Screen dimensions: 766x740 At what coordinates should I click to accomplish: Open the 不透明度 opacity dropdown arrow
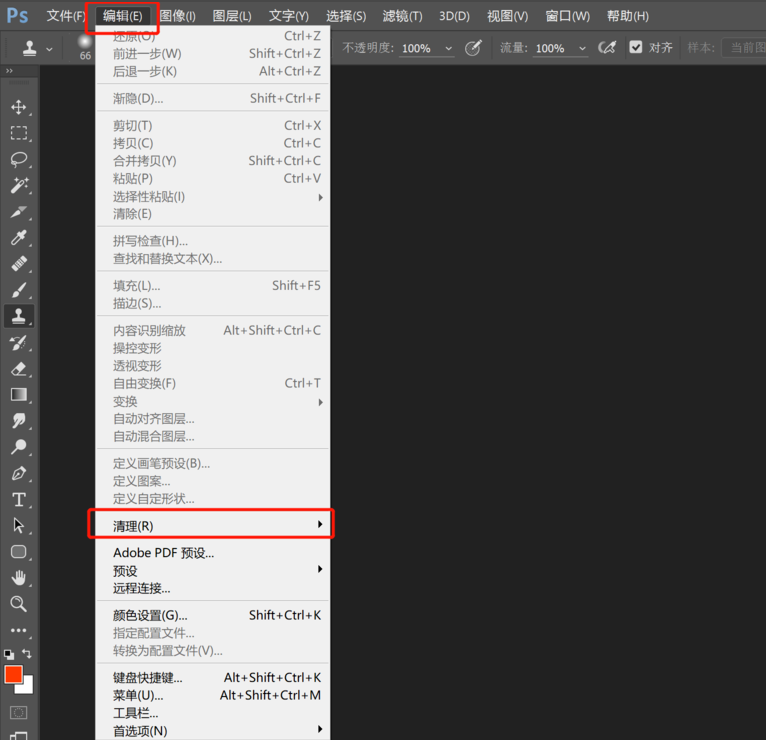pyautogui.click(x=448, y=48)
